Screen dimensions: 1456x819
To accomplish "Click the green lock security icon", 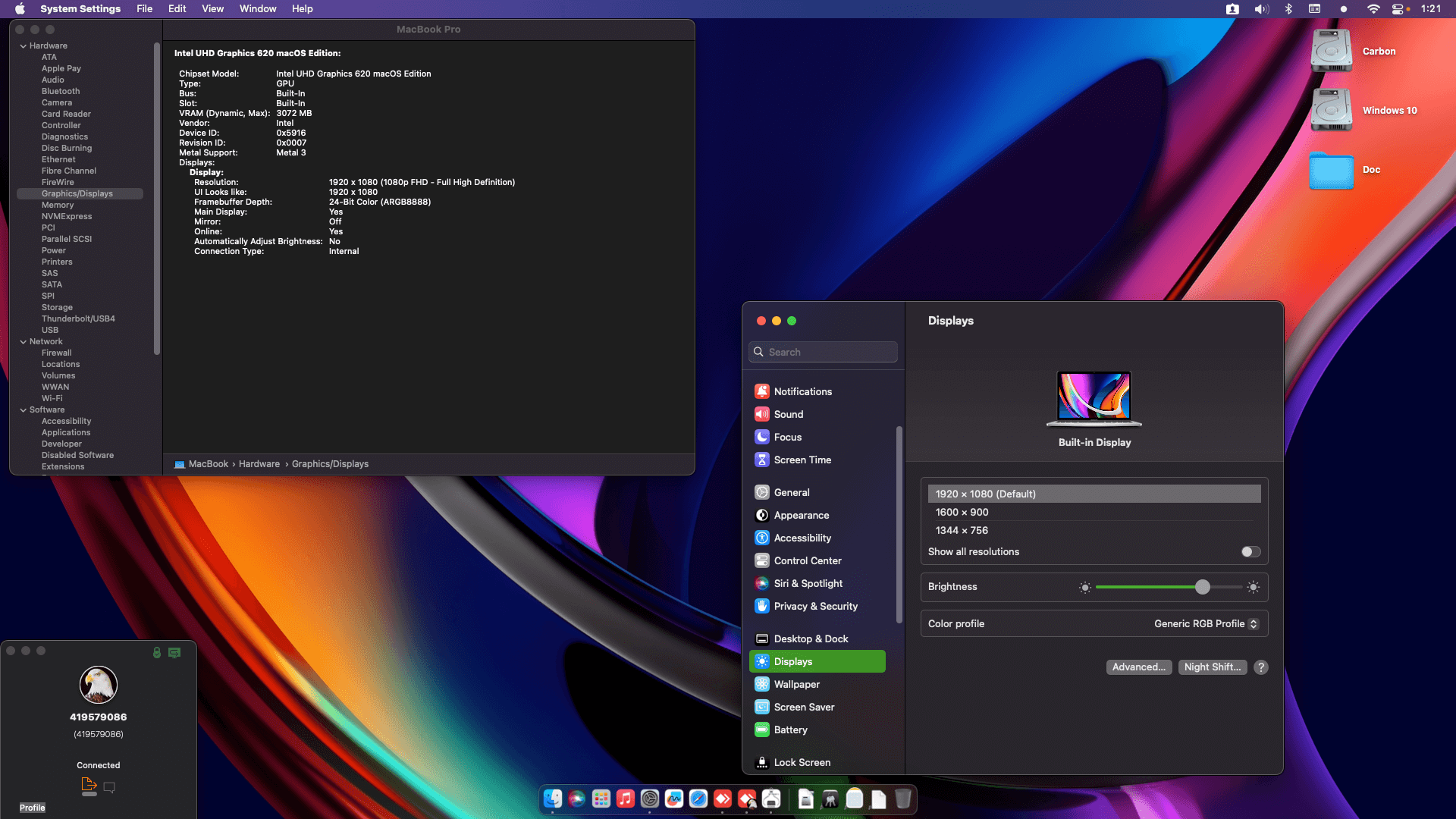I will click(157, 652).
